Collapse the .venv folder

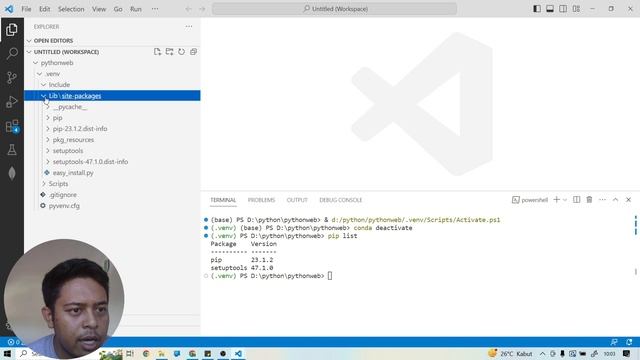tap(112, 74)
